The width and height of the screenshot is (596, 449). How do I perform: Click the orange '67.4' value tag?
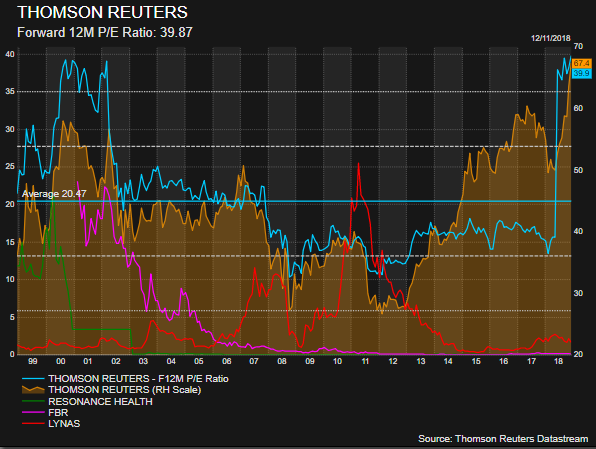tap(582, 63)
